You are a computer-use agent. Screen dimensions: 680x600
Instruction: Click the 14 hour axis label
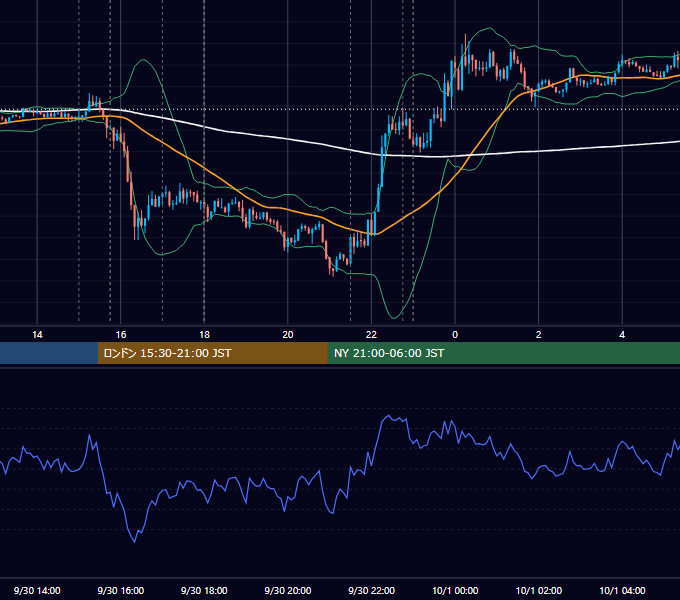(x=37, y=335)
